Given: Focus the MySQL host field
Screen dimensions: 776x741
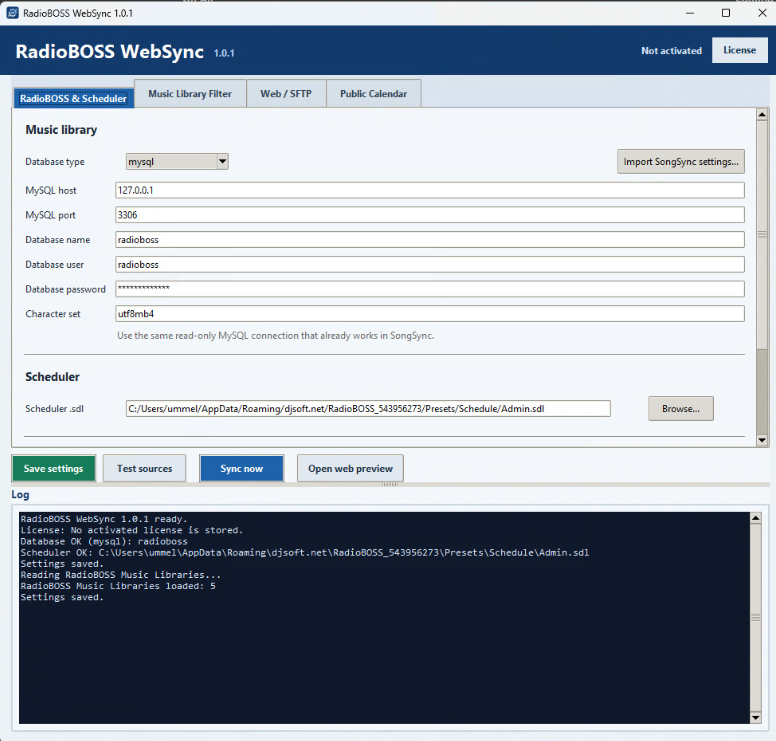Looking at the screenshot, I should click(430, 190).
